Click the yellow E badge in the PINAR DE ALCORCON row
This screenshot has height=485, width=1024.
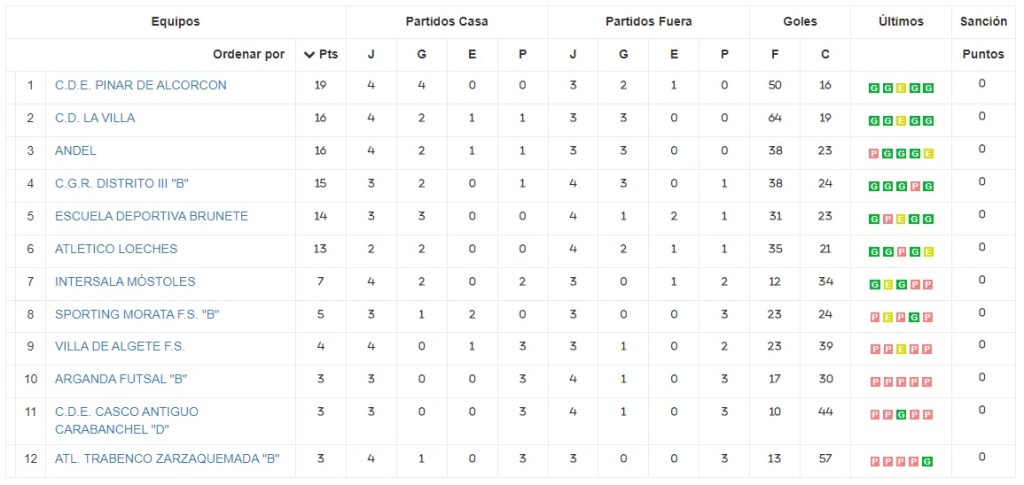click(x=901, y=88)
